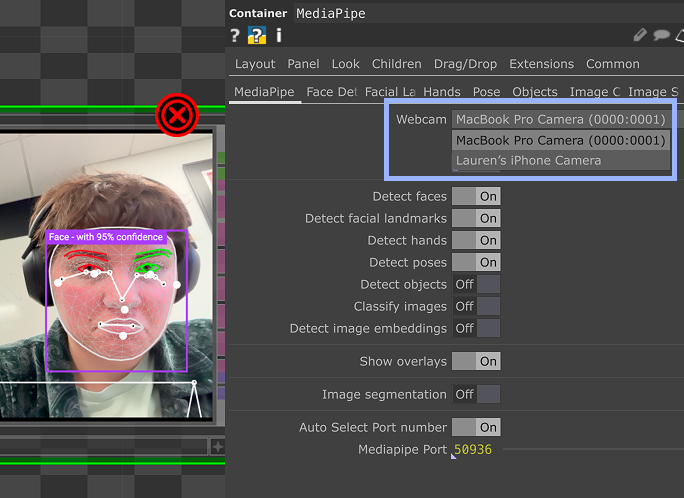Click the Container operator type label
This screenshot has width=684, height=498.
click(x=258, y=14)
